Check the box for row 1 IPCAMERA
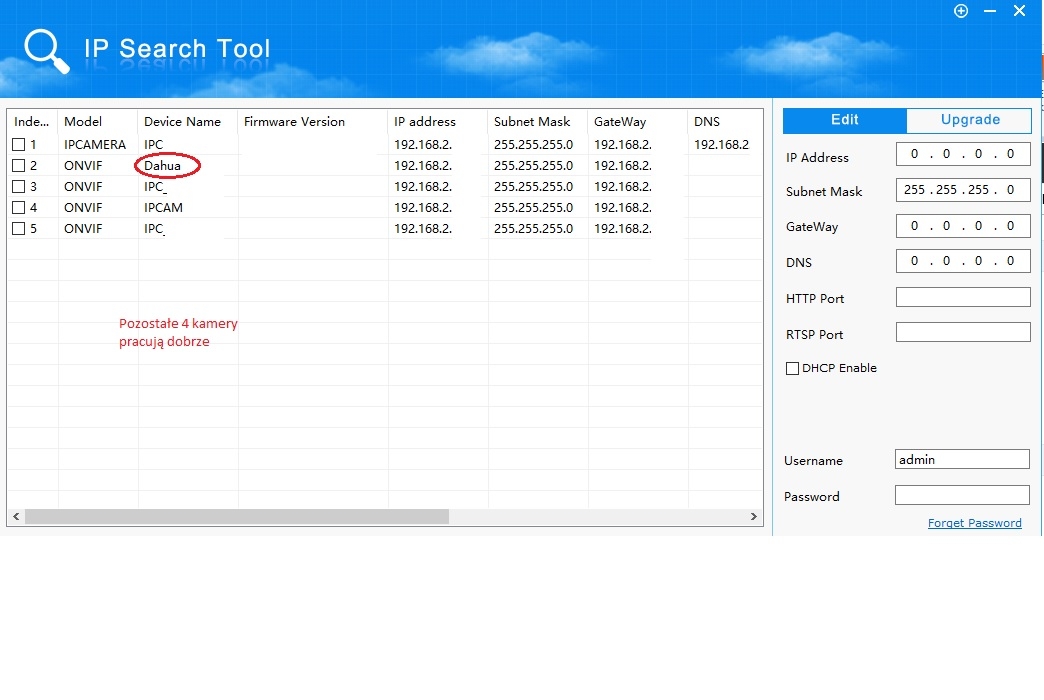 19,145
